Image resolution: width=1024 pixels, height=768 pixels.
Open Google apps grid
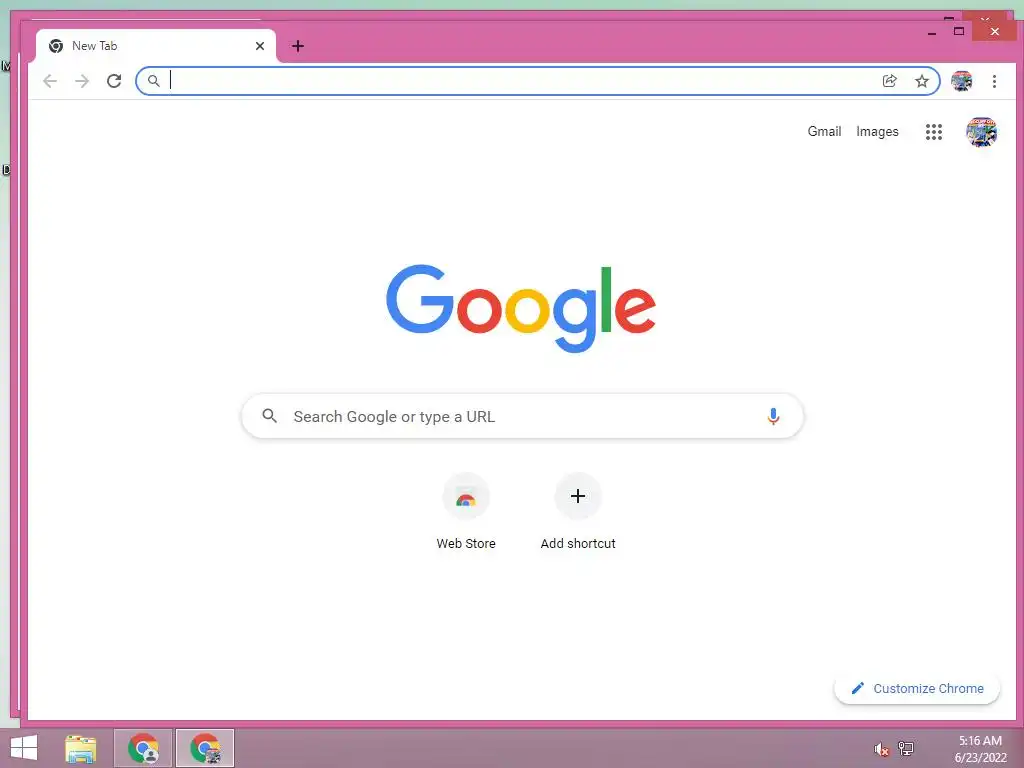coord(934,132)
